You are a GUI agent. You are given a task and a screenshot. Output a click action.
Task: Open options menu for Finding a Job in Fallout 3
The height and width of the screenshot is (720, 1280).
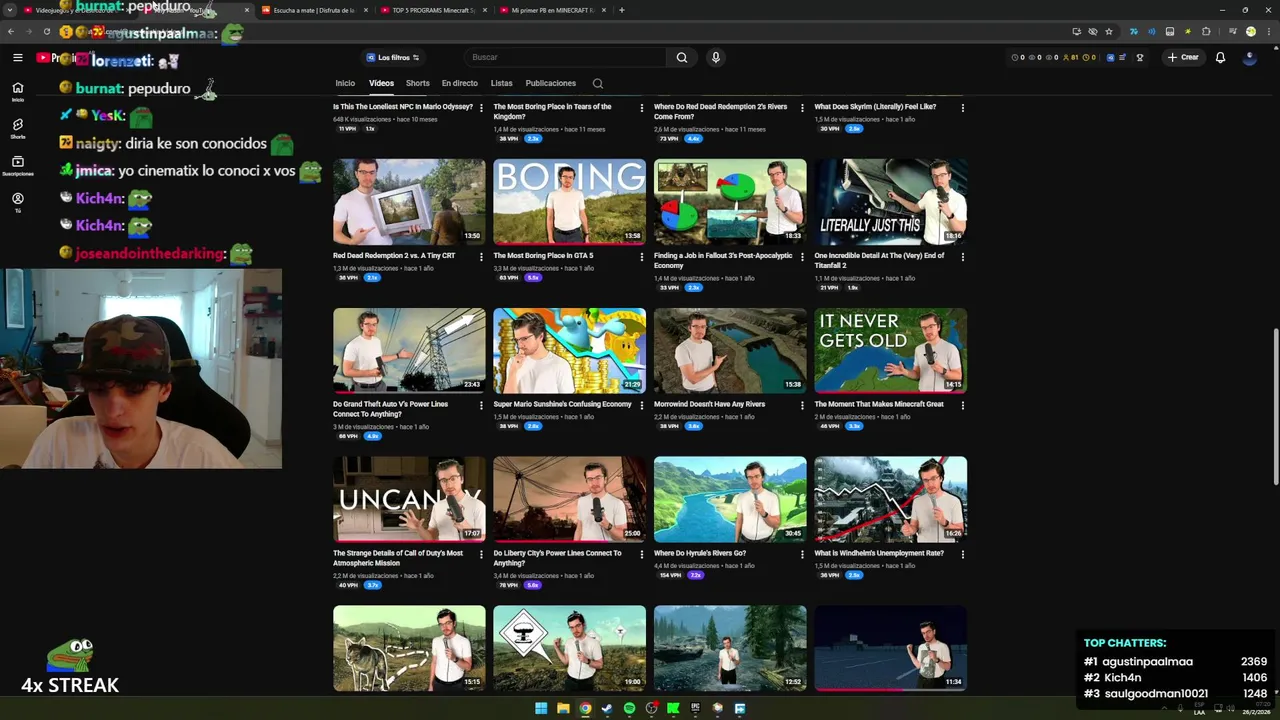(802, 257)
